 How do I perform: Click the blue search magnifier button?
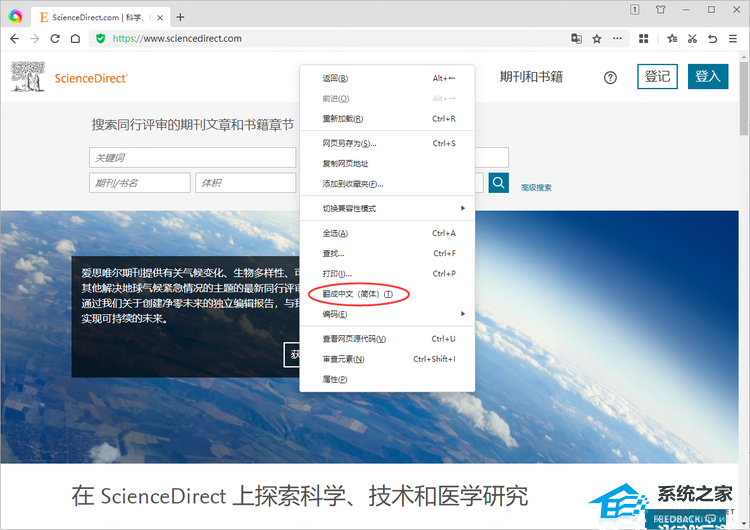click(x=498, y=183)
